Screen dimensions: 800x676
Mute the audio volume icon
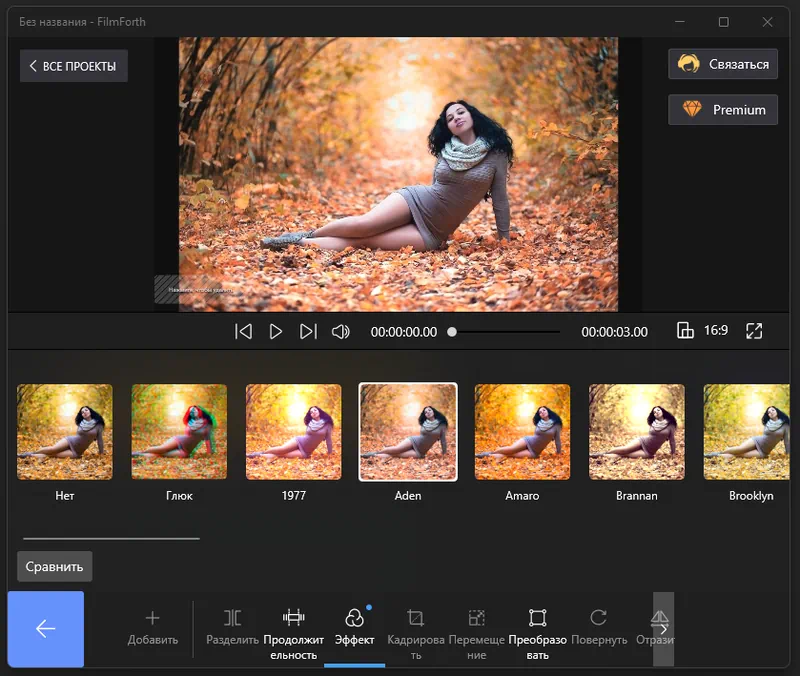point(340,332)
